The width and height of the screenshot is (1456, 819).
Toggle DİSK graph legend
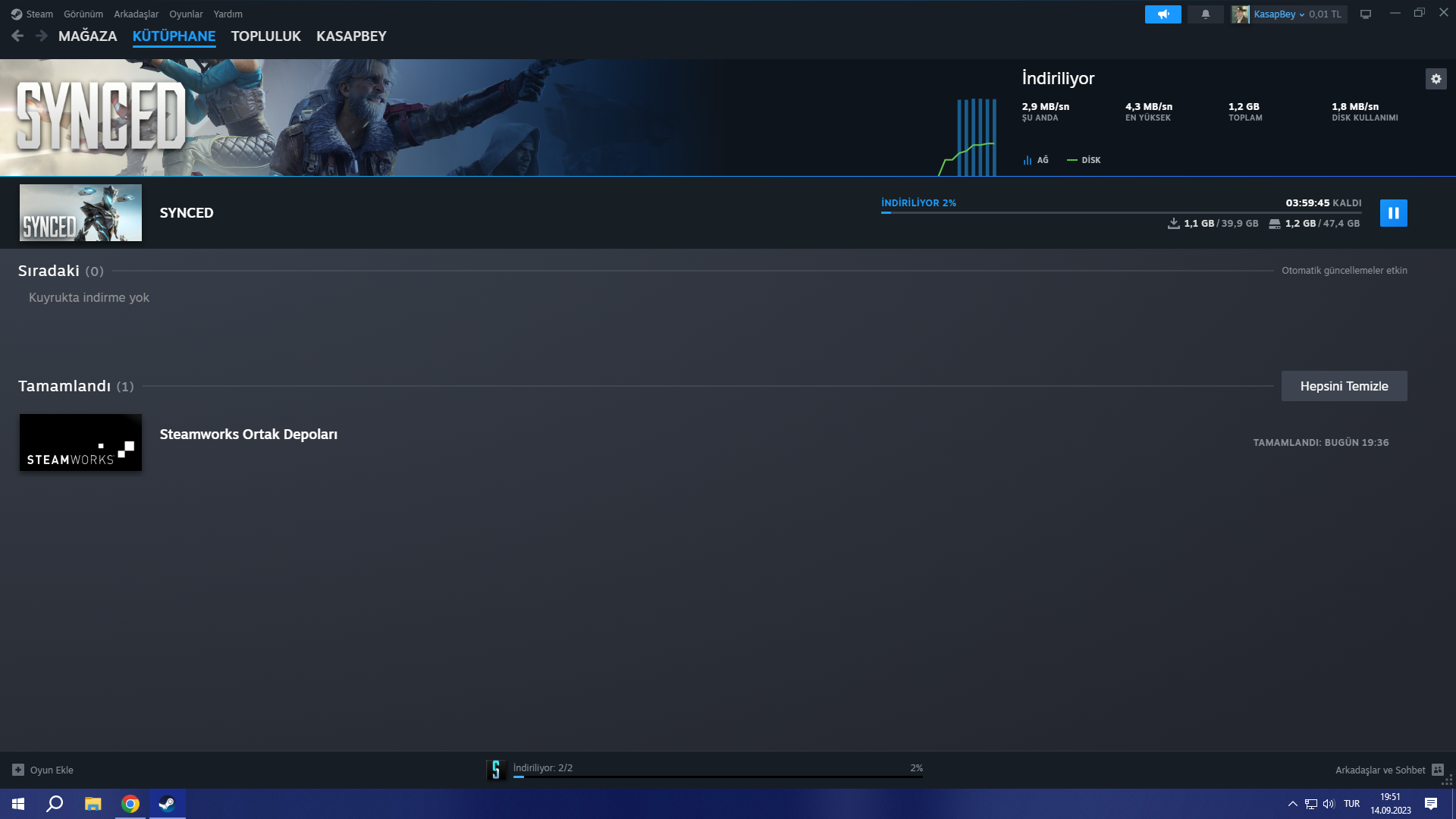(x=1084, y=160)
